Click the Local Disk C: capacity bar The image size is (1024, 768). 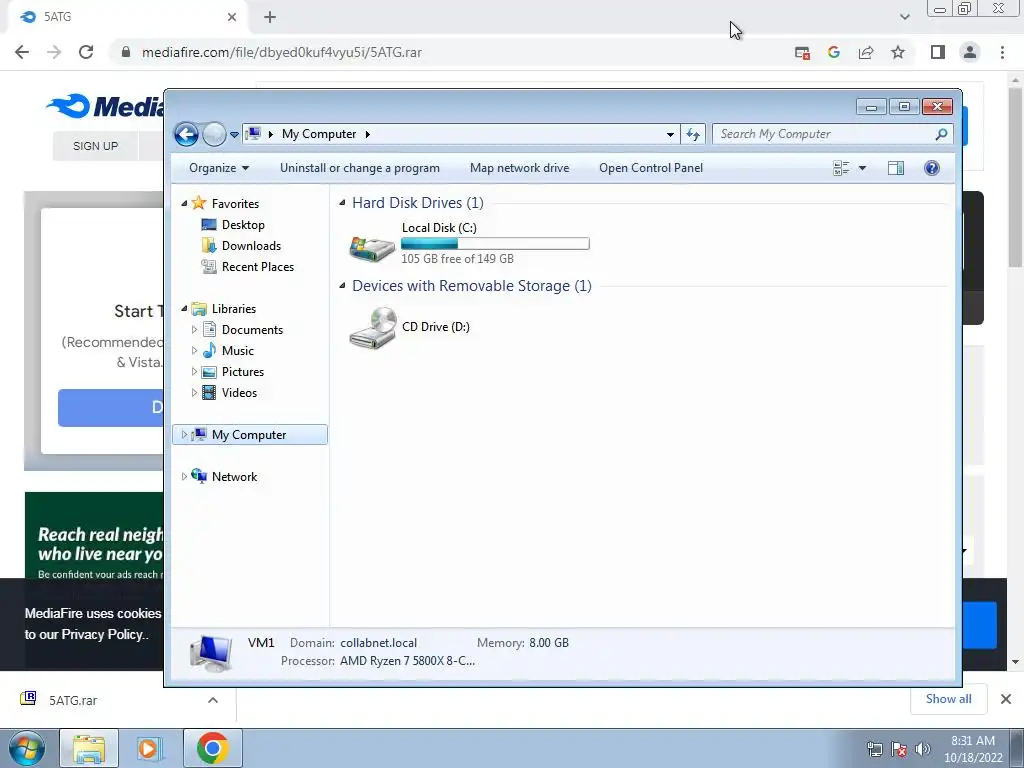tap(495, 244)
